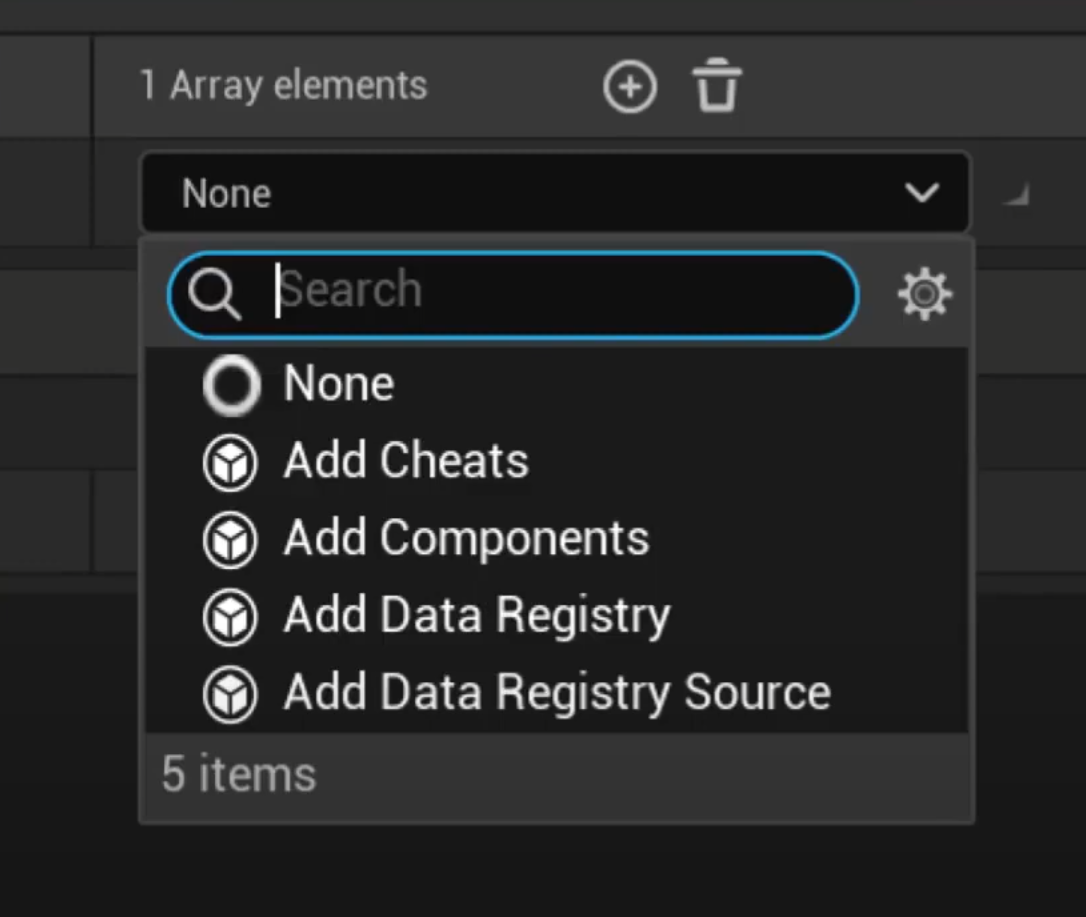Image resolution: width=1086 pixels, height=917 pixels.
Task: Collapse the None class dropdown chevron
Action: pos(922,193)
